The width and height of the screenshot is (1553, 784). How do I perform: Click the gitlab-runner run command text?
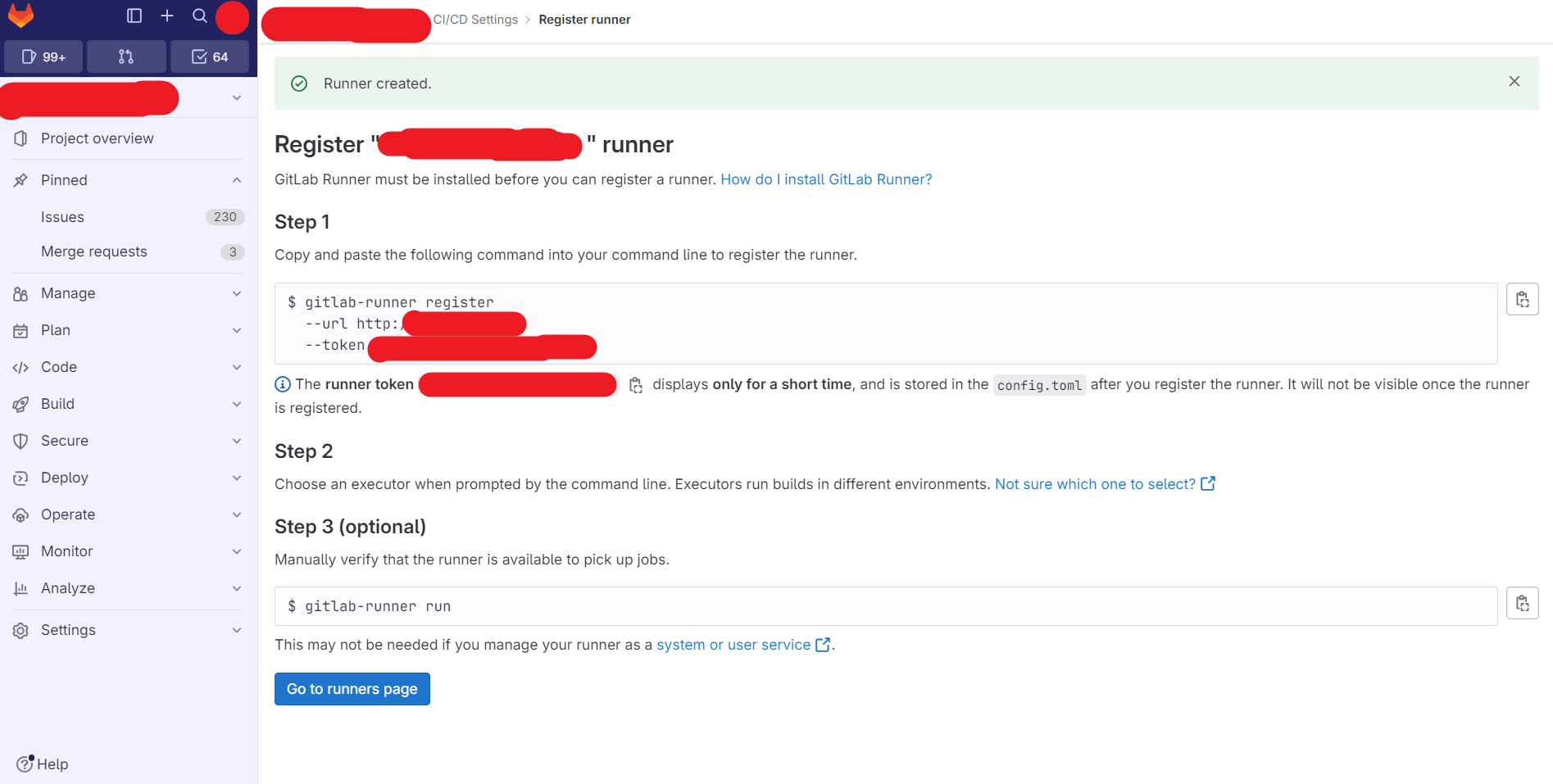(378, 606)
